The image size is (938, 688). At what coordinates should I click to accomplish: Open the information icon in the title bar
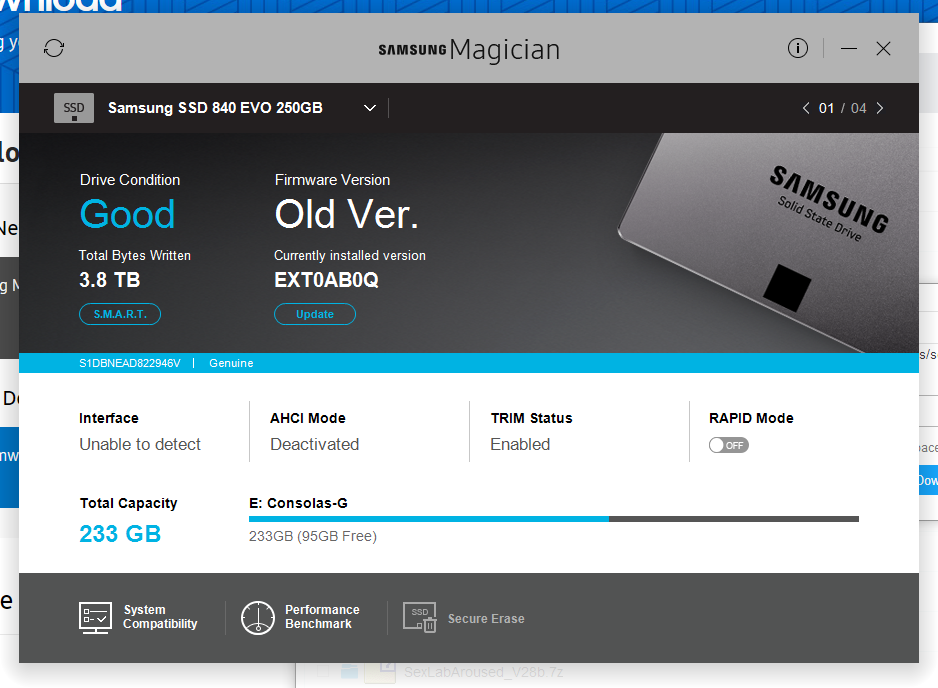click(797, 48)
